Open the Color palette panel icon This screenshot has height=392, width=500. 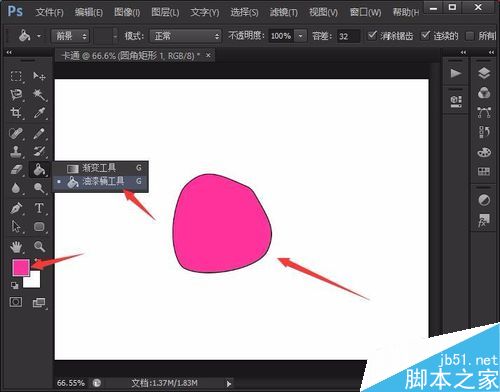coord(484,152)
